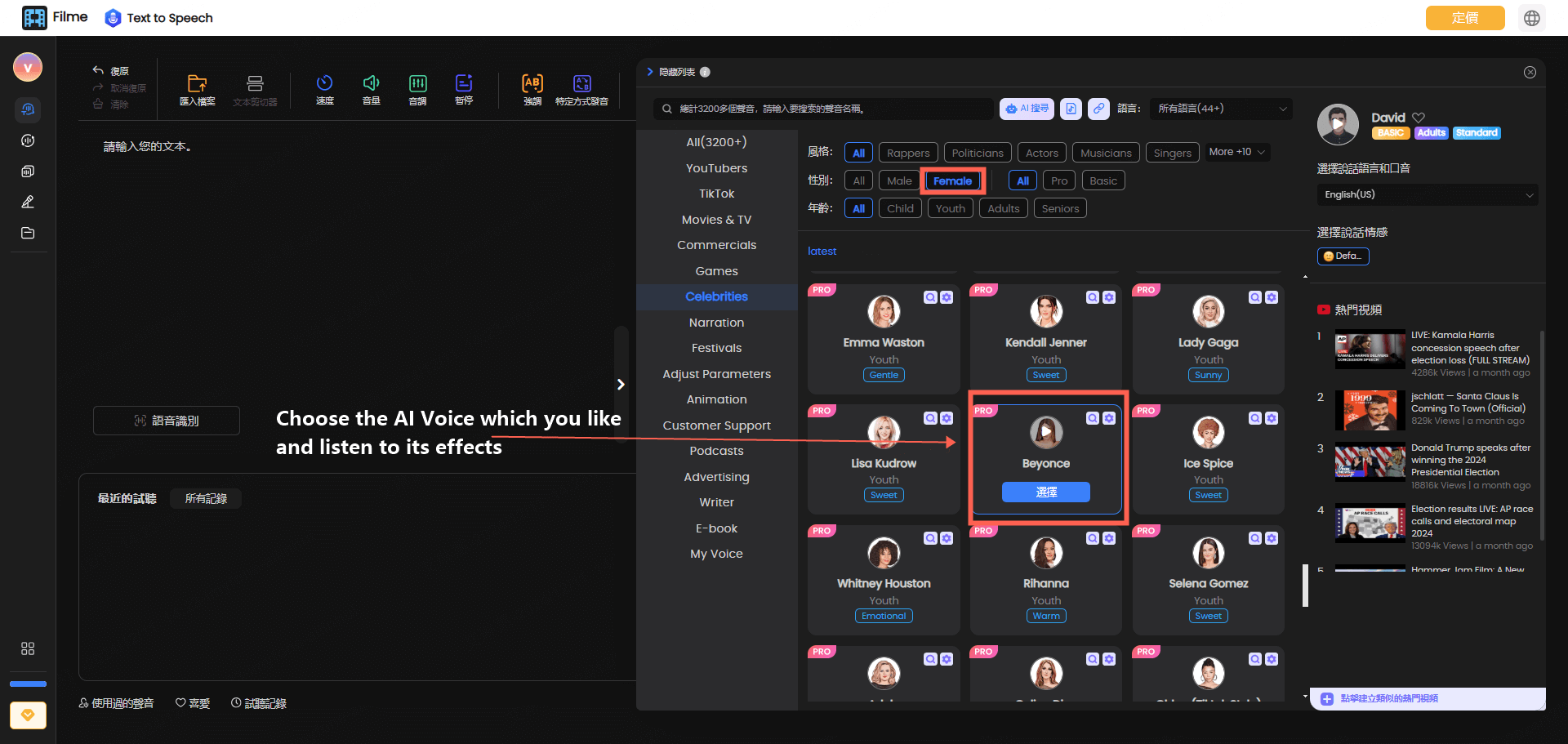Open the YouTubers category
The image size is (1568, 744).
coord(716,168)
